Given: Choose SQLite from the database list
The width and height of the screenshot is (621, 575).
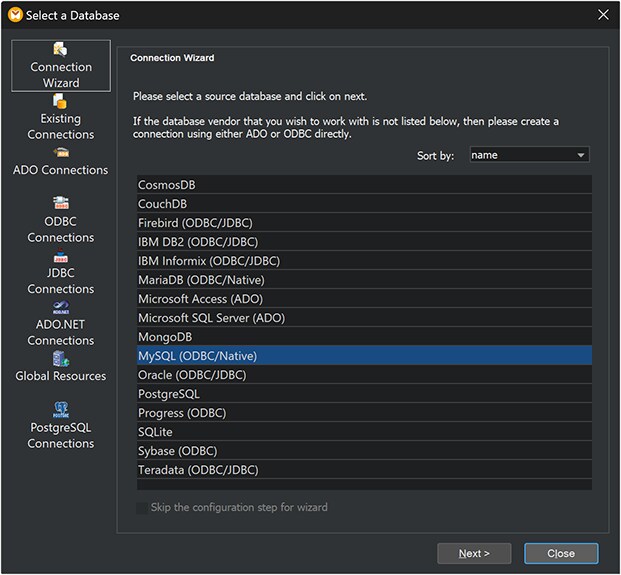Looking at the screenshot, I should pos(364,432).
